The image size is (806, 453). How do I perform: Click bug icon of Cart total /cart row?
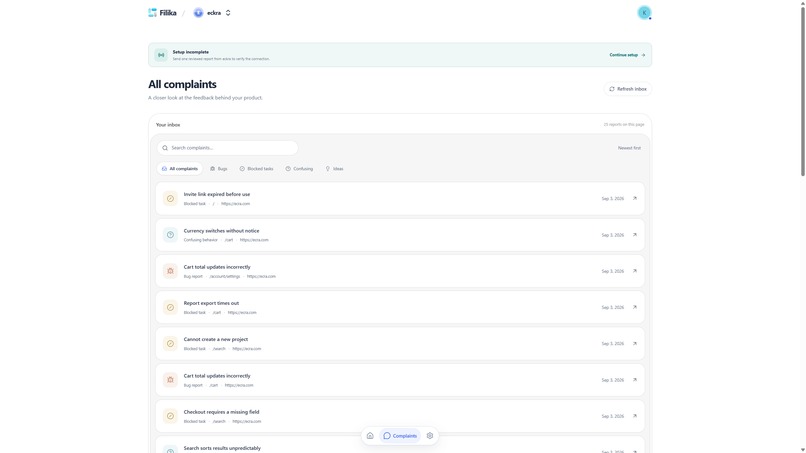pyautogui.click(x=170, y=380)
